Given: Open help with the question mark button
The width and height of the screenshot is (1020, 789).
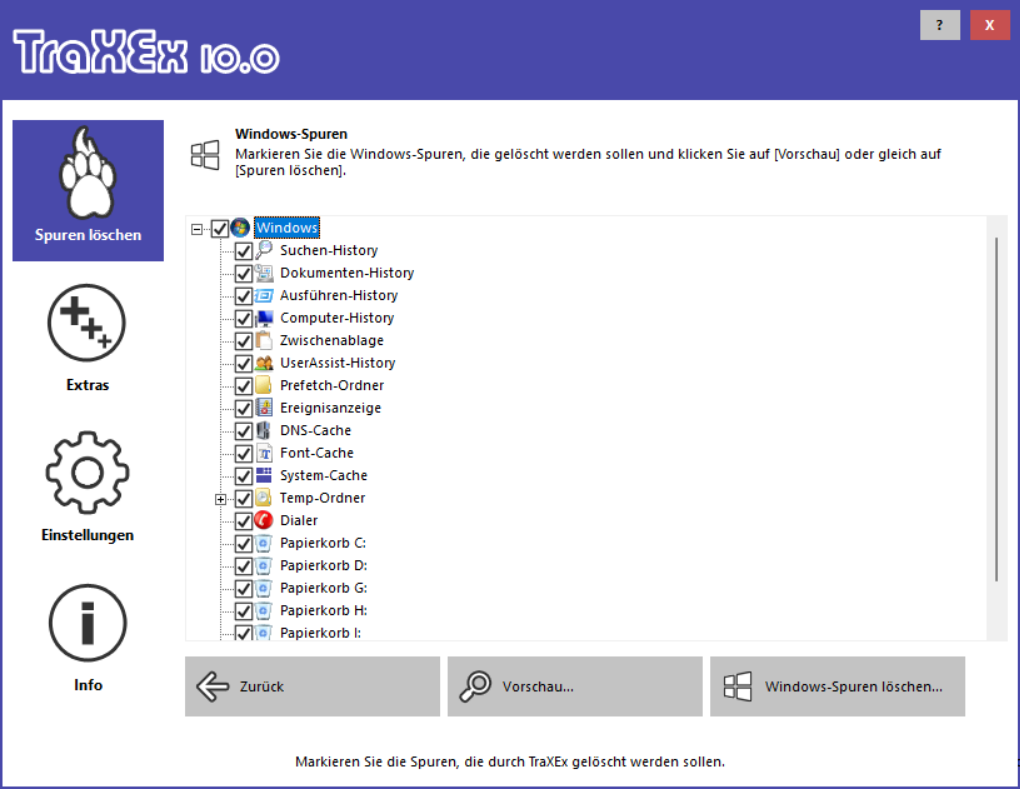Looking at the screenshot, I should 939,25.
